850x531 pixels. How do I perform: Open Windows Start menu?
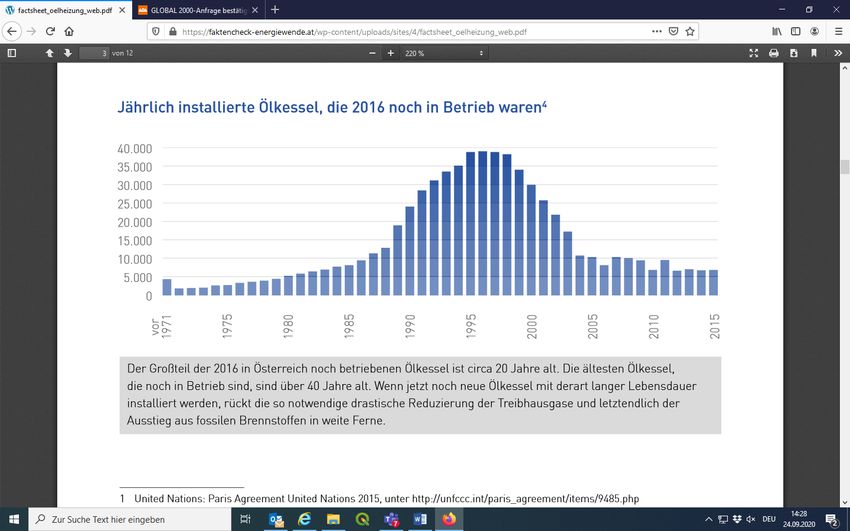coord(12,519)
